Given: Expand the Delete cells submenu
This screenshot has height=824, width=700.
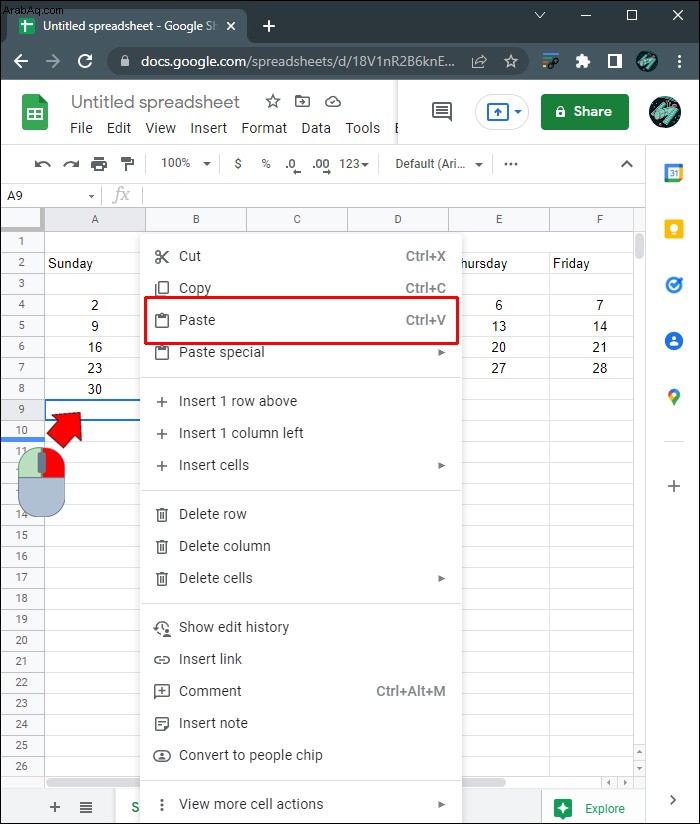Looking at the screenshot, I should (x=301, y=578).
